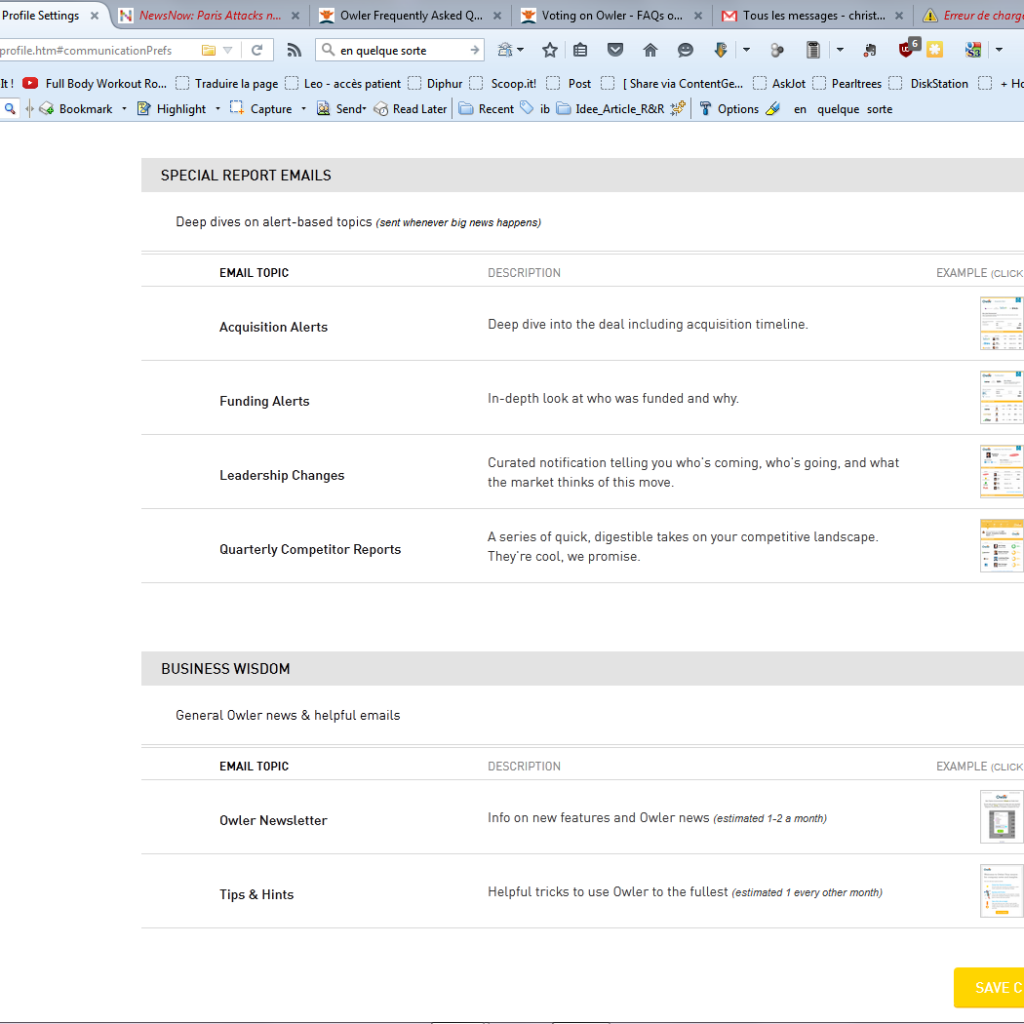Open Leo - accès patient bookmark
This screenshot has width=1024, height=1024.
pyautogui.click(x=343, y=84)
